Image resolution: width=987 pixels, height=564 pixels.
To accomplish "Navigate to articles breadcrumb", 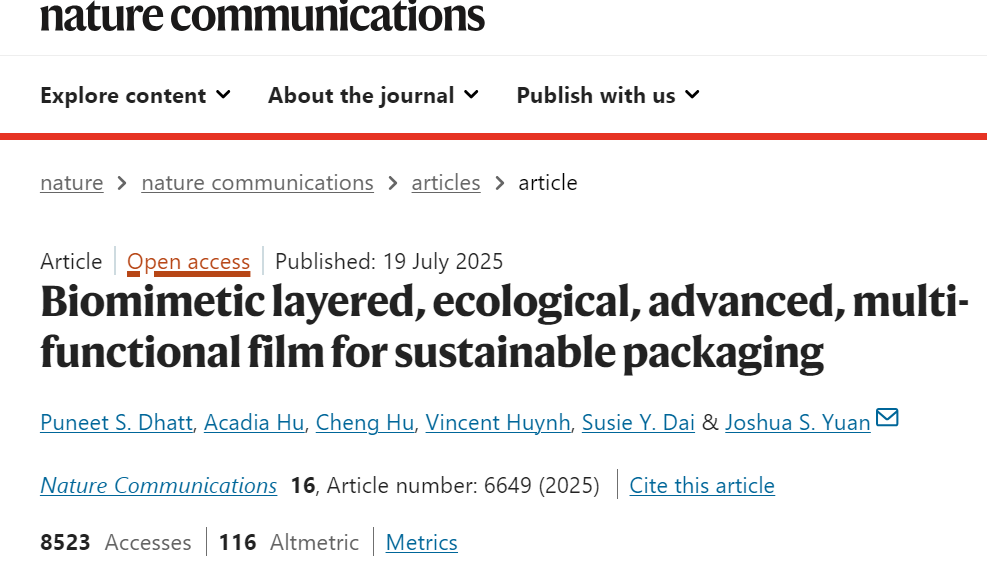I will 446,183.
